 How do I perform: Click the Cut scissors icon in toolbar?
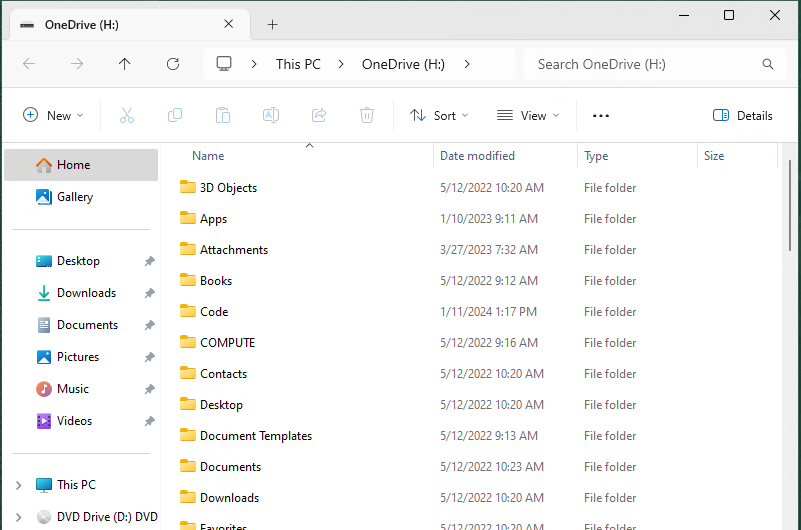[x=127, y=115]
